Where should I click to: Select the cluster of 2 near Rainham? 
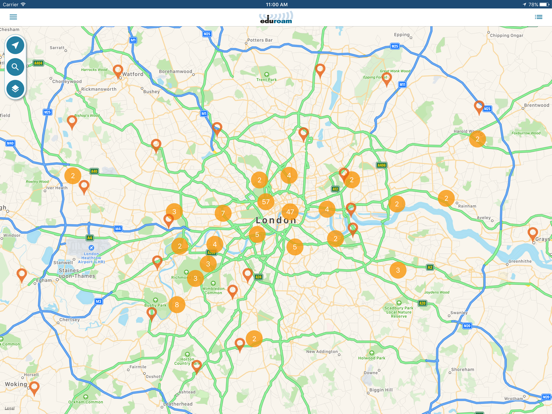pos(446,198)
